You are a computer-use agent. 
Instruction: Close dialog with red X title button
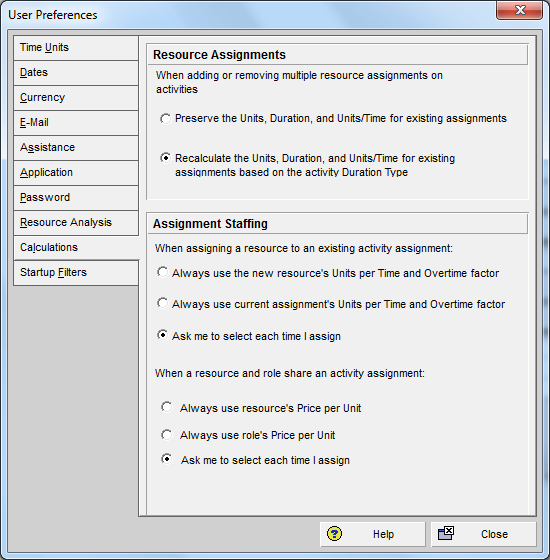click(519, 10)
